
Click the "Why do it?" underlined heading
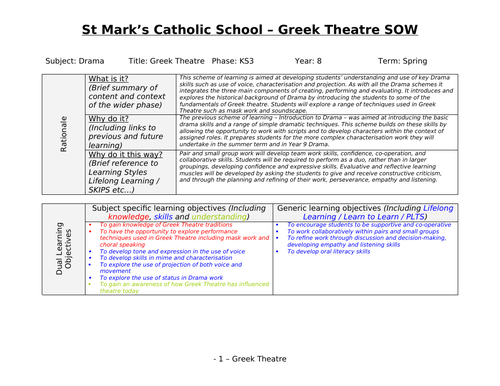pyautogui.click(x=108, y=119)
